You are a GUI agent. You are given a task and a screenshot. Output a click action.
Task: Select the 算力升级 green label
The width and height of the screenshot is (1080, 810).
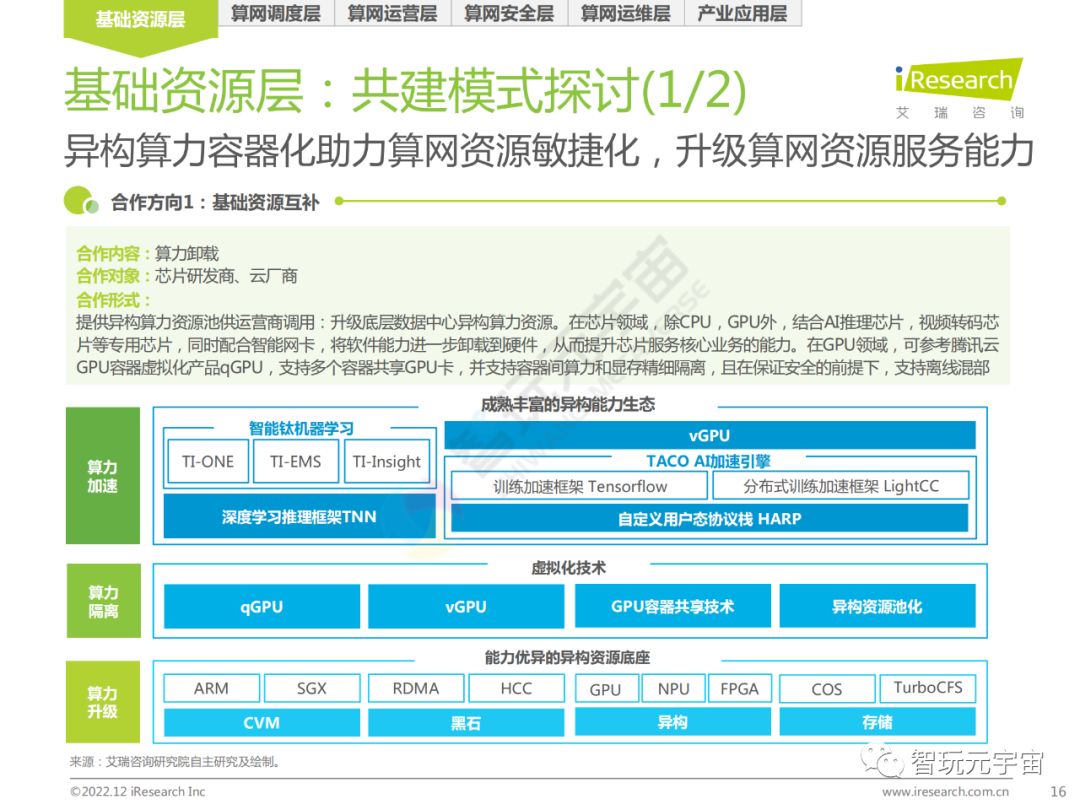[103, 702]
